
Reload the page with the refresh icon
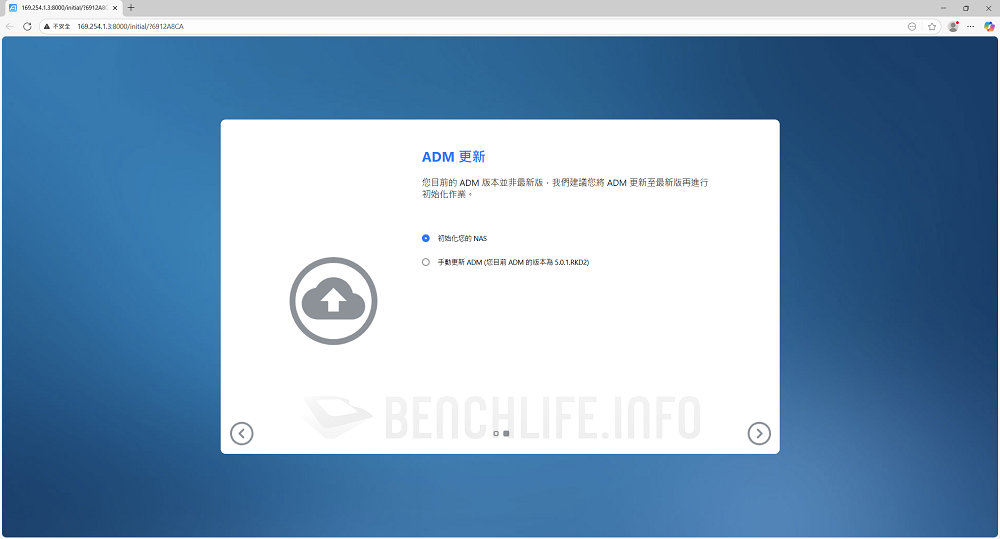pos(27,26)
